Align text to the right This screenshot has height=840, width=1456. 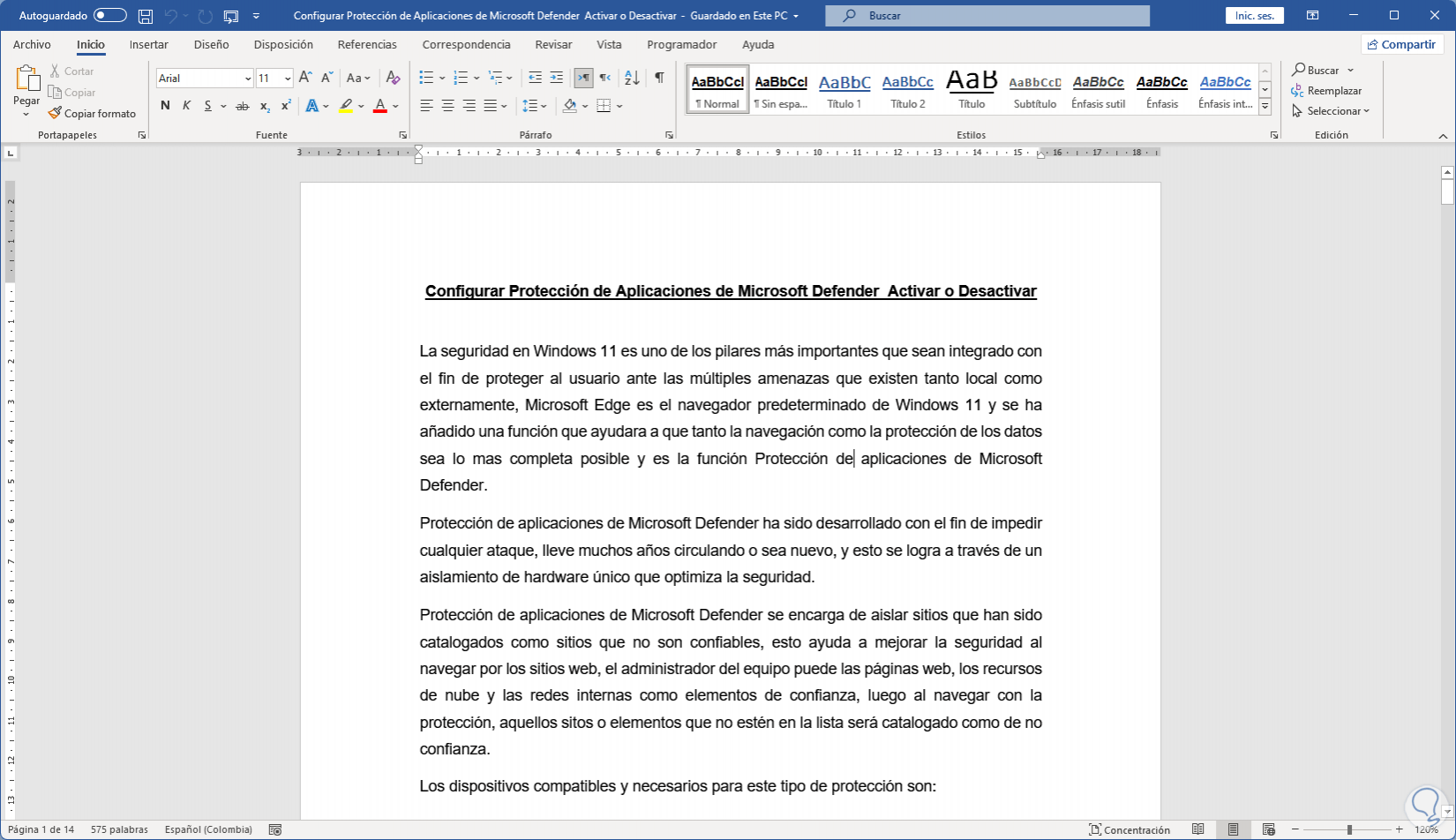click(x=469, y=106)
